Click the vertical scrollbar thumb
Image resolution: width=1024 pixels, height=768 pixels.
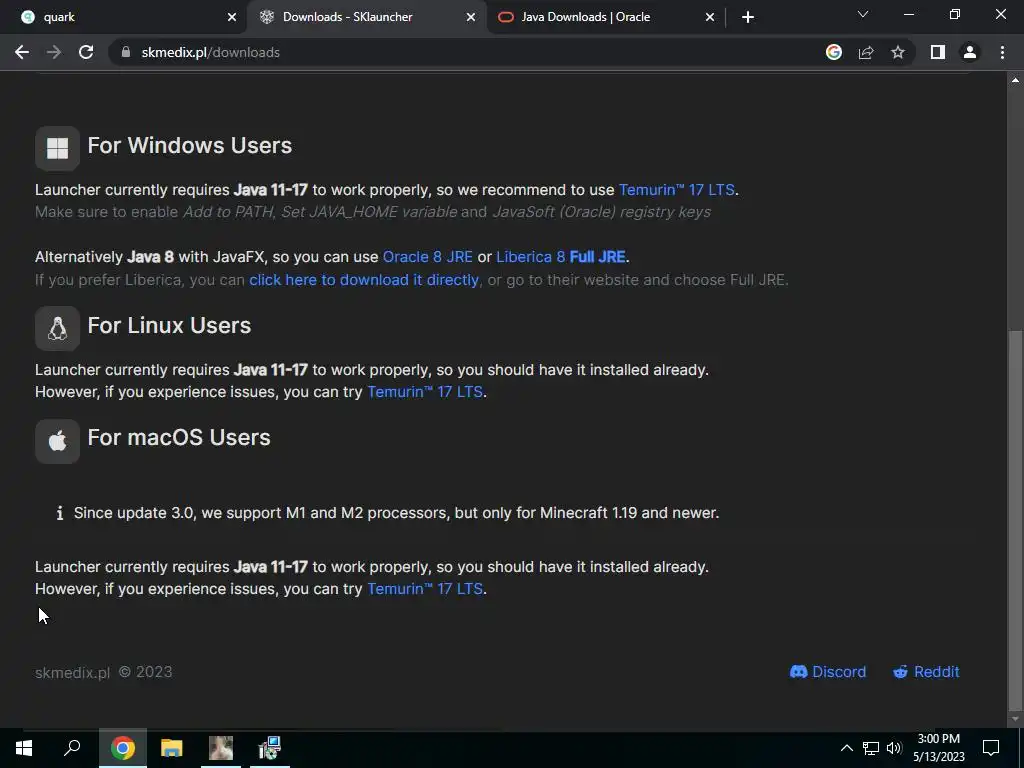point(1015,521)
